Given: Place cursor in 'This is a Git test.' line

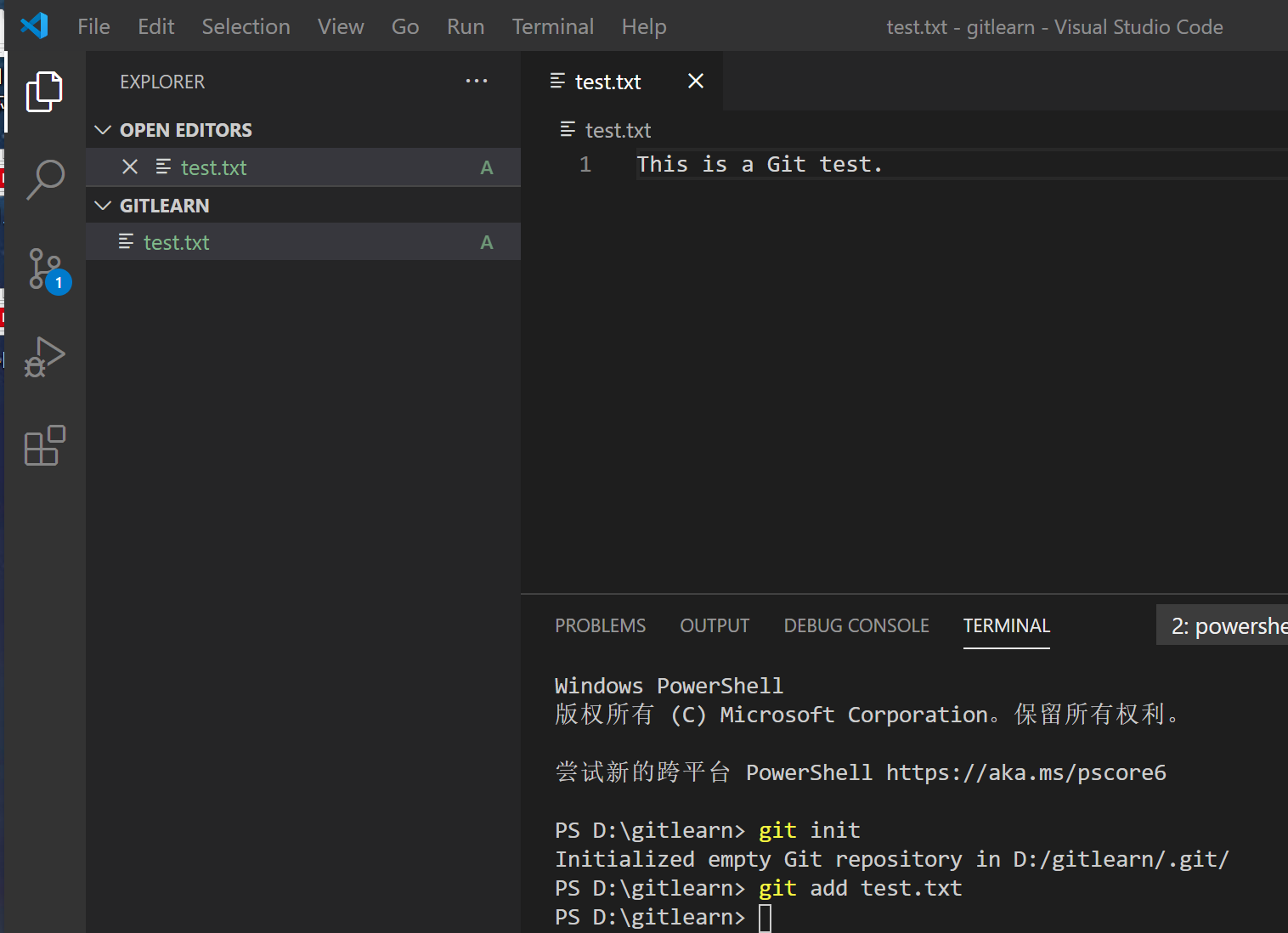Looking at the screenshot, I should (760, 164).
